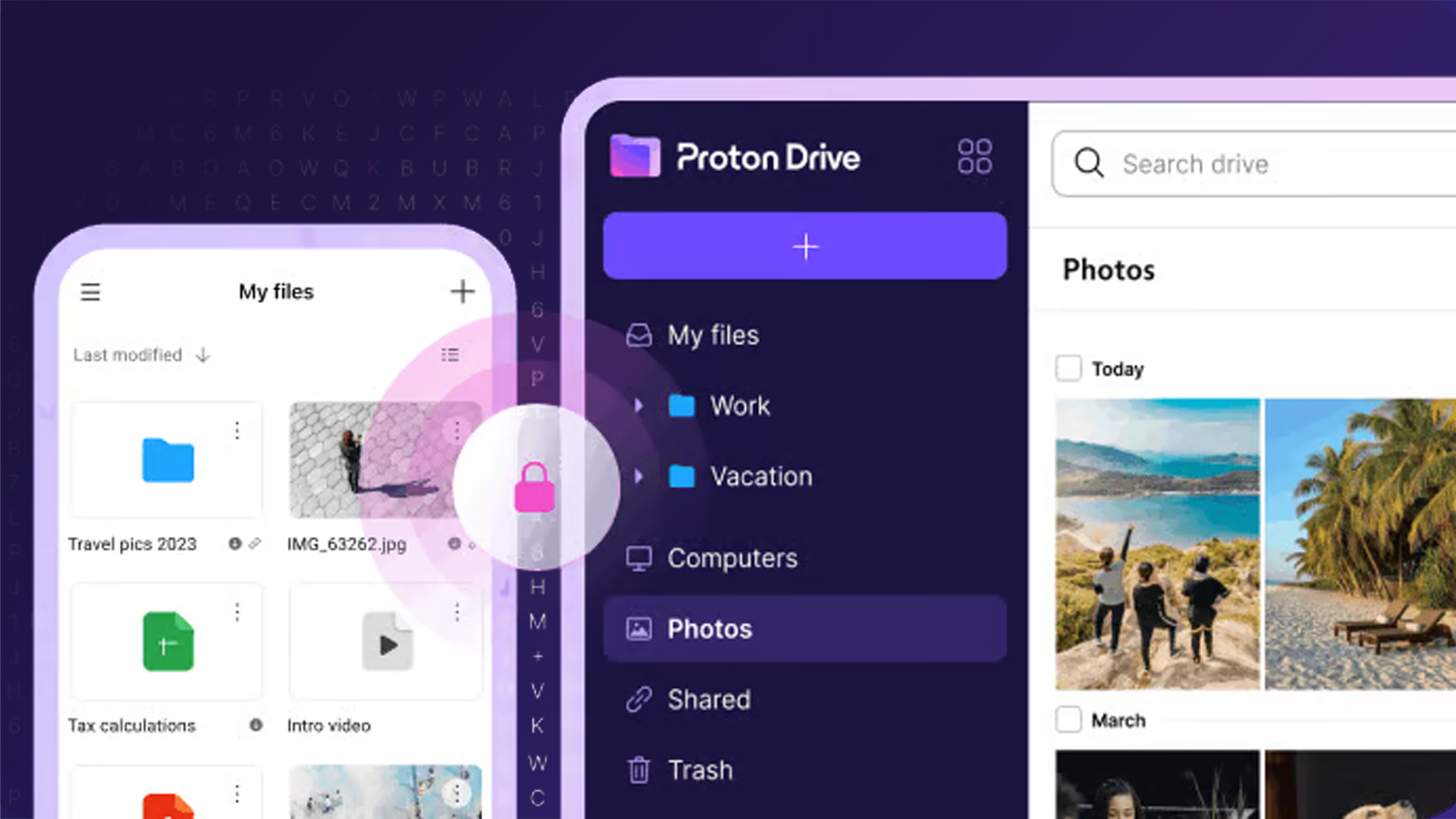
Task: Click the round badge icon beside Tax calculations
Action: point(256,725)
